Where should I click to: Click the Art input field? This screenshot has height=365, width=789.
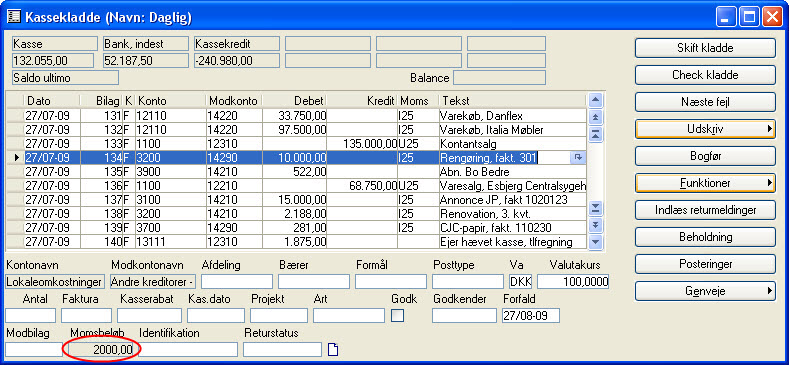pos(349,316)
